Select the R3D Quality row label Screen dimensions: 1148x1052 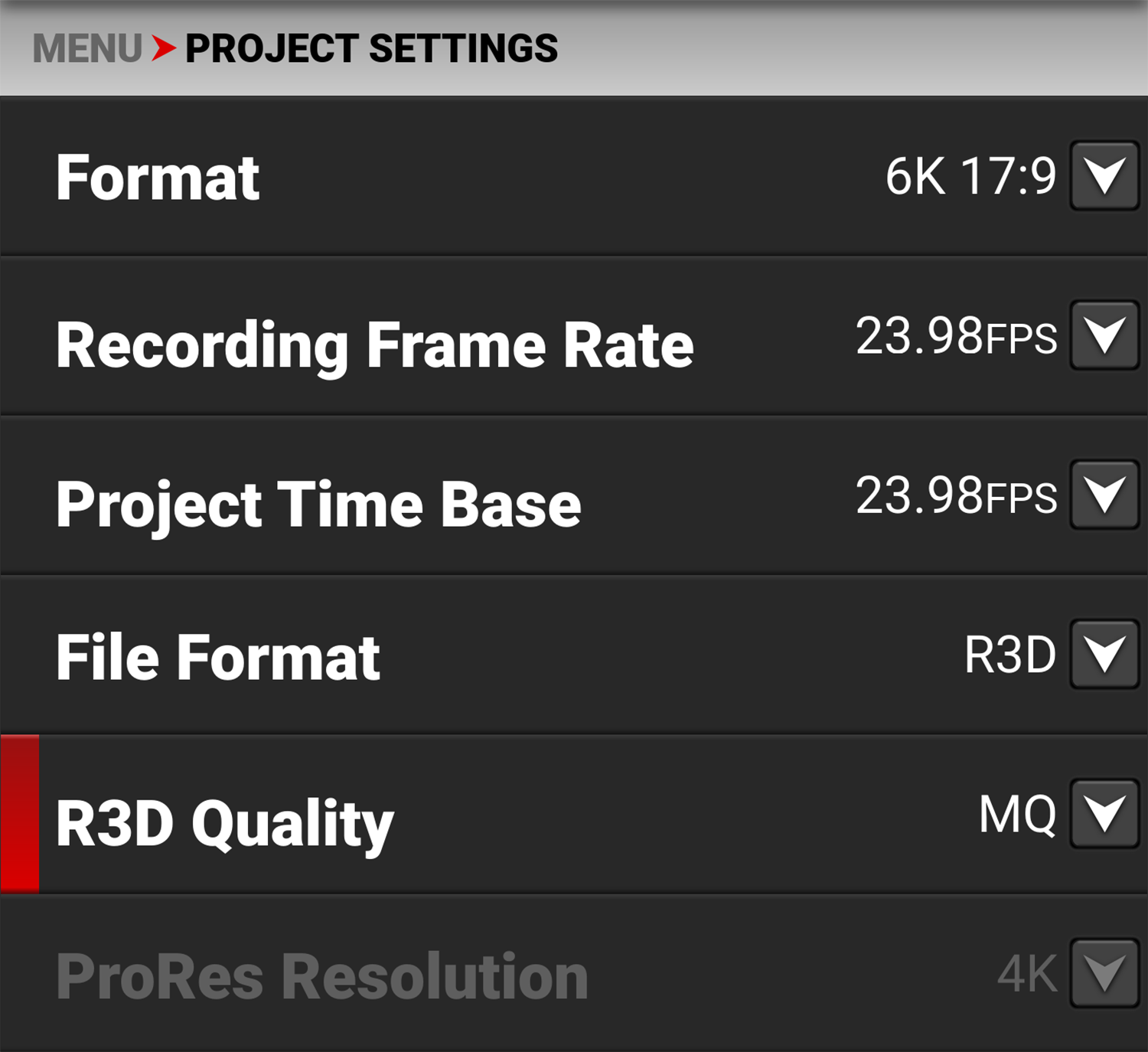point(224,824)
